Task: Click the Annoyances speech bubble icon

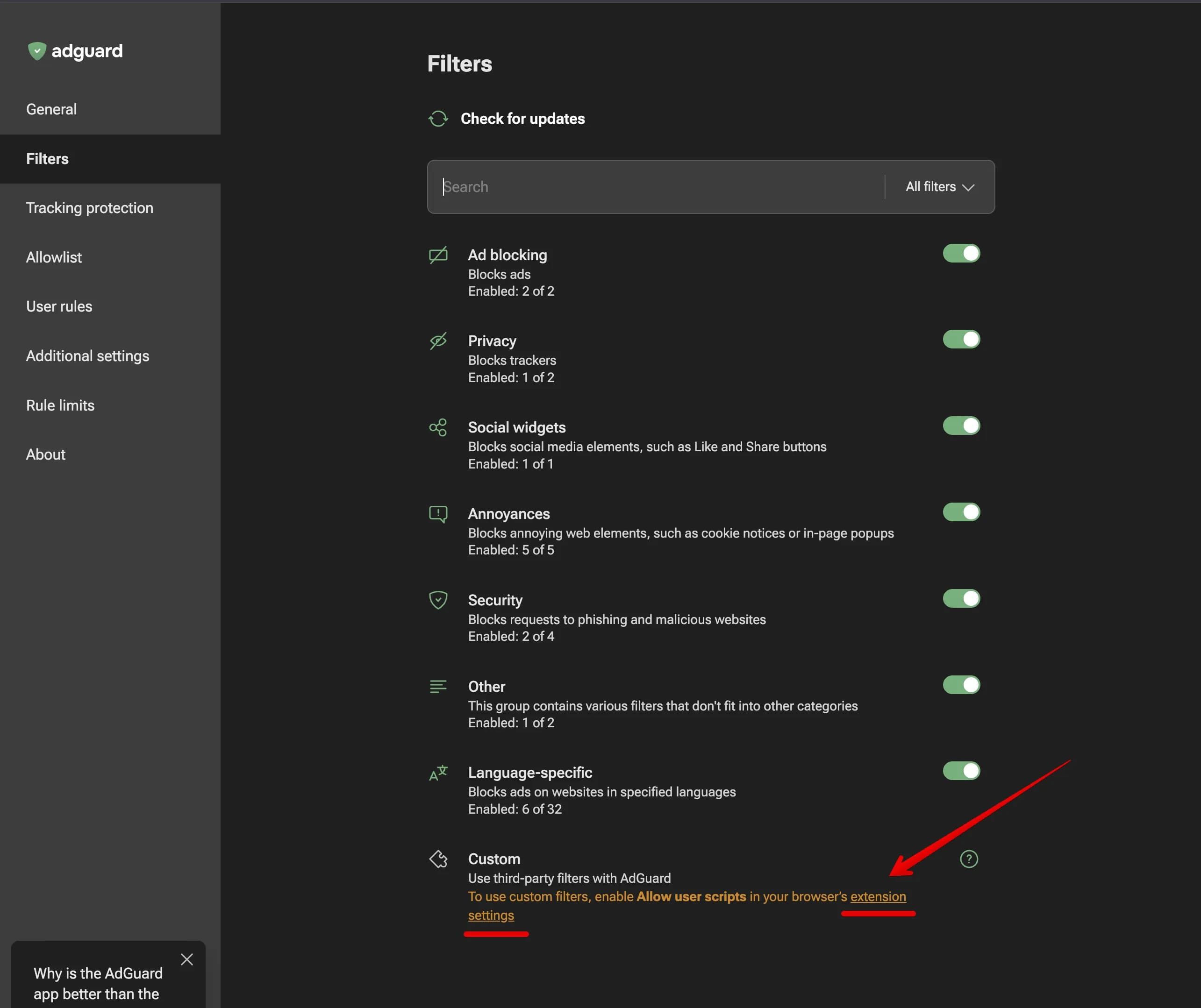Action: (x=438, y=513)
